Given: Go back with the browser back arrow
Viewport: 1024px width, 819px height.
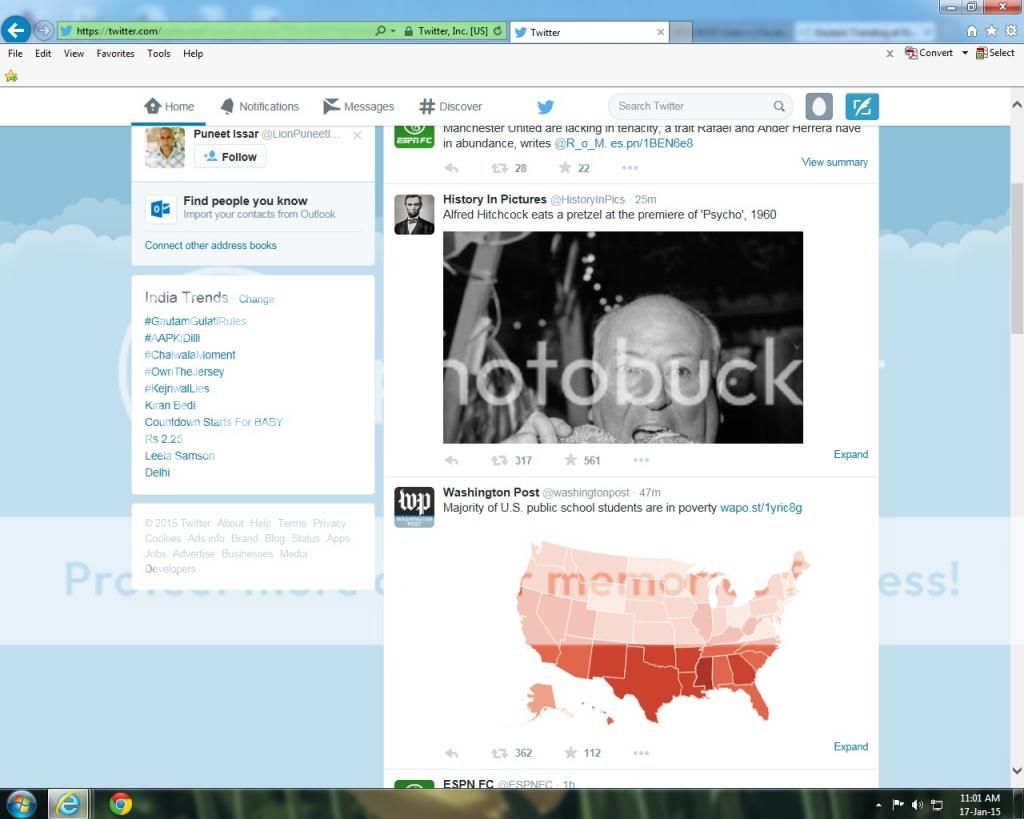Looking at the screenshot, I should click(x=16, y=30).
